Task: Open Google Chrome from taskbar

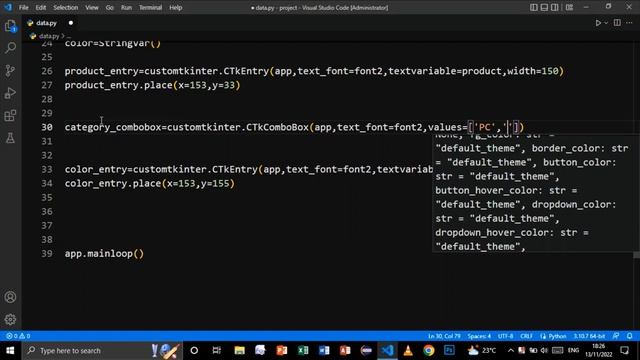Action: (x=429, y=351)
